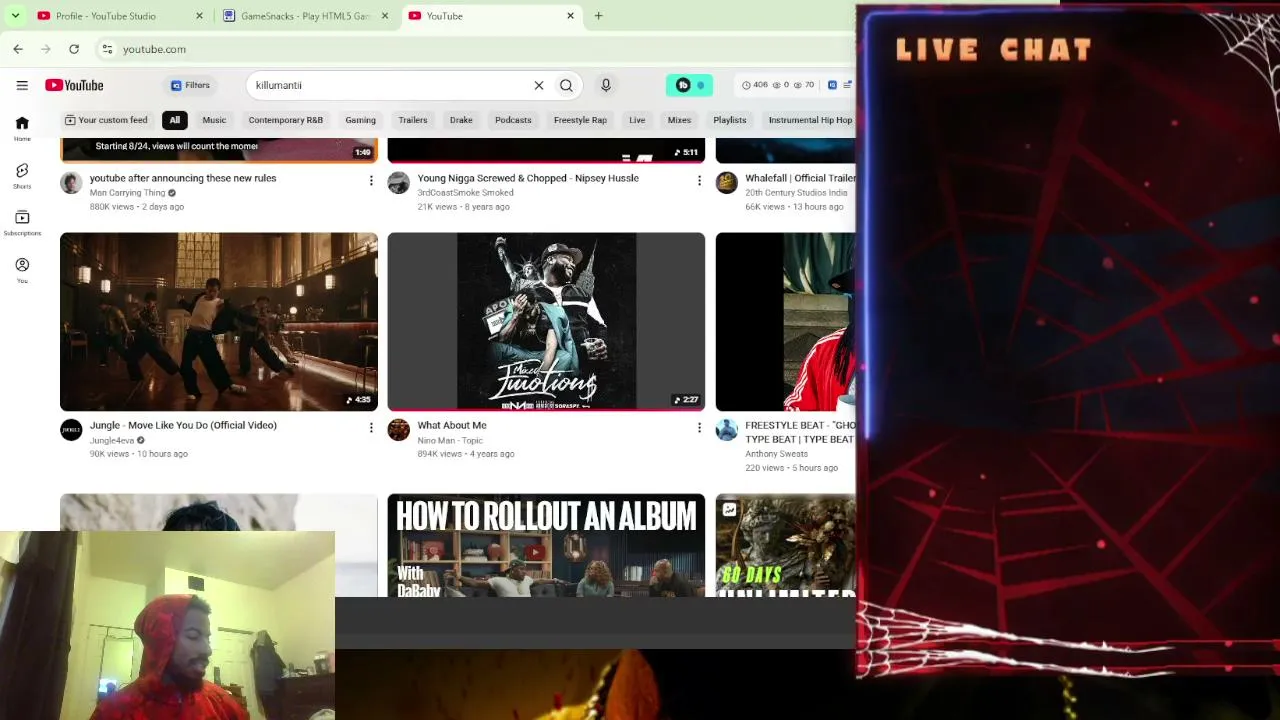Open the YouTube hamburger guide menu
Screen dimensions: 1280x720
[22, 85]
